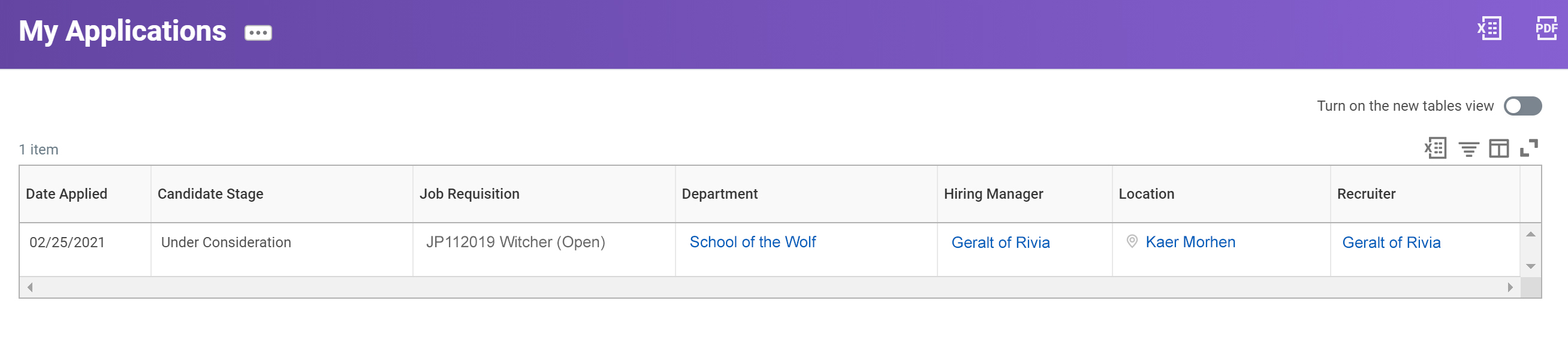Open School of the Wolf department link
The image size is (1568, 343).
coord(752,242)
